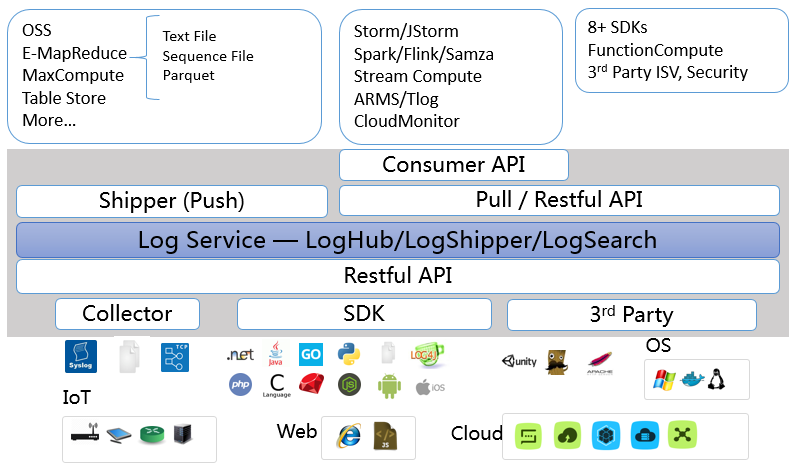
Task: Click the green cloud upload icon
Action: point(567,435)
